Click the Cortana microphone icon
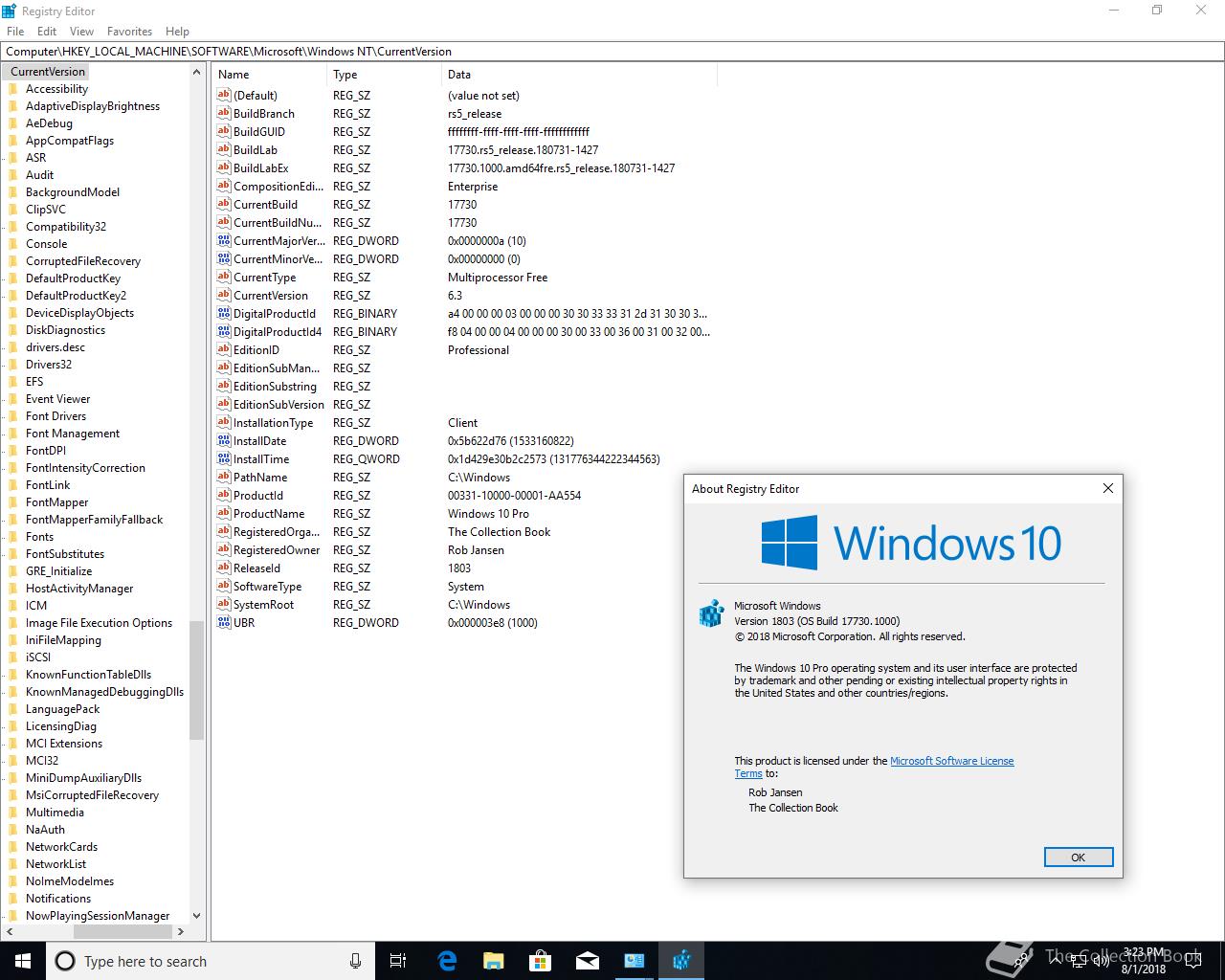Screen dimensions: 1225x980 pos(356,961)
